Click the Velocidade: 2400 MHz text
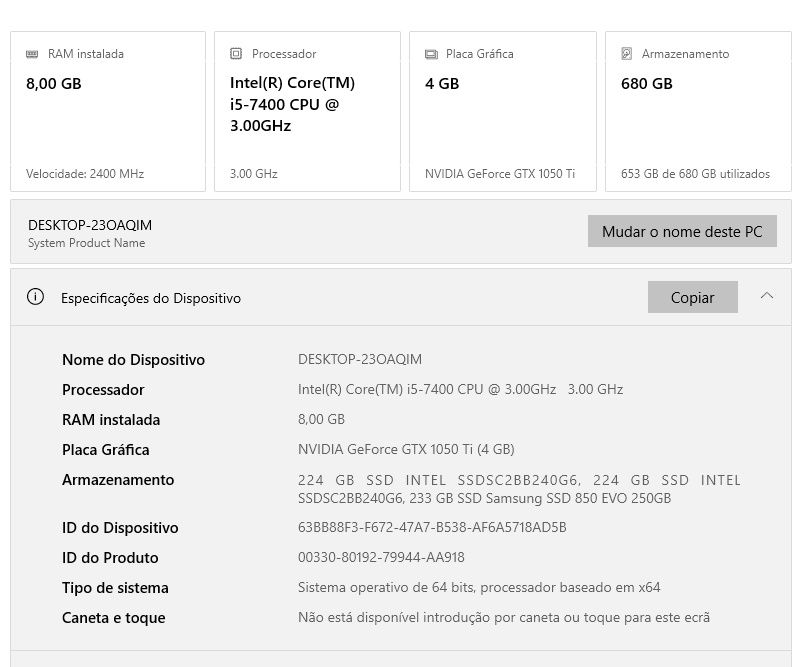This screenshot has height=667, width=809. pyautogui.click(x=85, y=173)
